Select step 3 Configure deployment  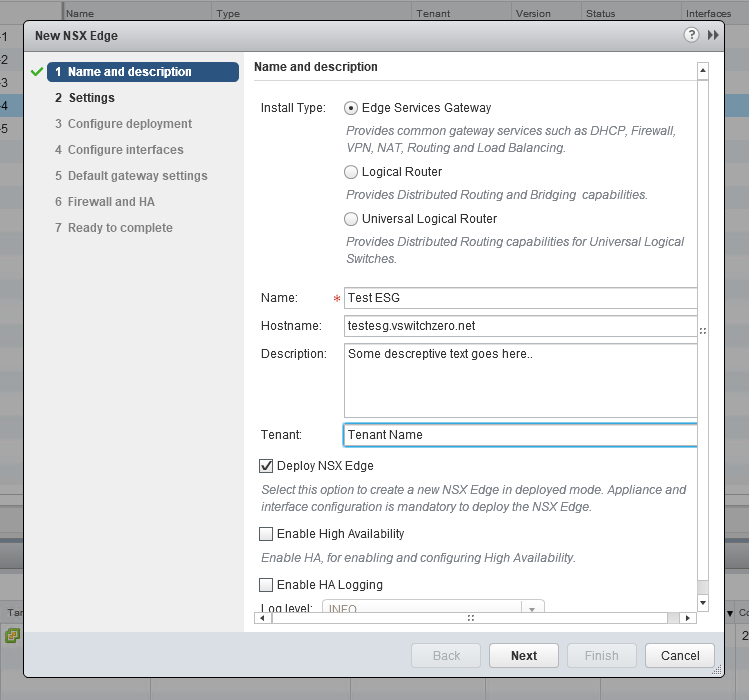[x=123, y=124]
